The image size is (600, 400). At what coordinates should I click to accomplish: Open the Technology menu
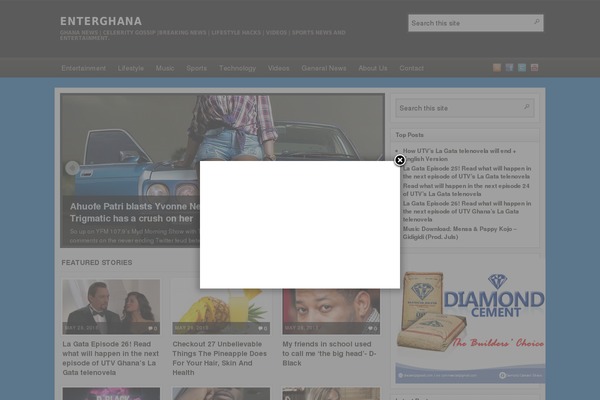pos(237,68)
